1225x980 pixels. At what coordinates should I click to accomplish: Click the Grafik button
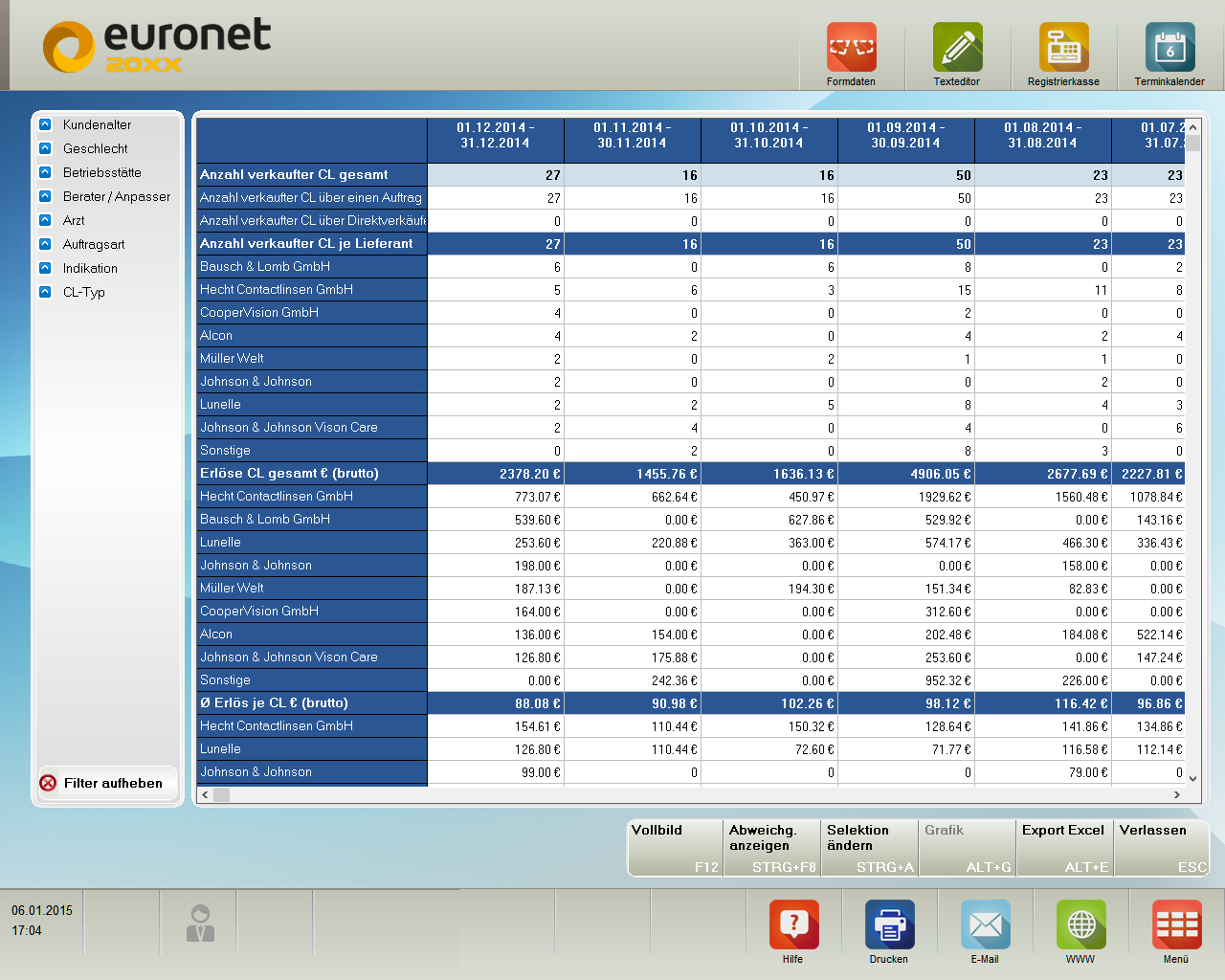[968, 848]
